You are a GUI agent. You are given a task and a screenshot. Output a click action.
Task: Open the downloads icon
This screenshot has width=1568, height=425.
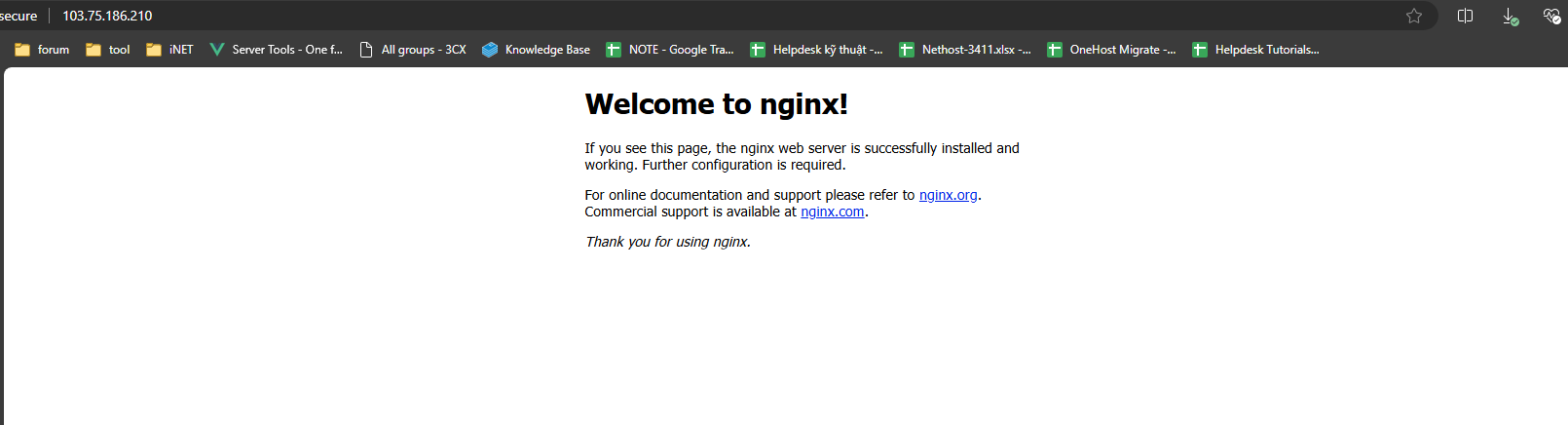click(1510, 16)
